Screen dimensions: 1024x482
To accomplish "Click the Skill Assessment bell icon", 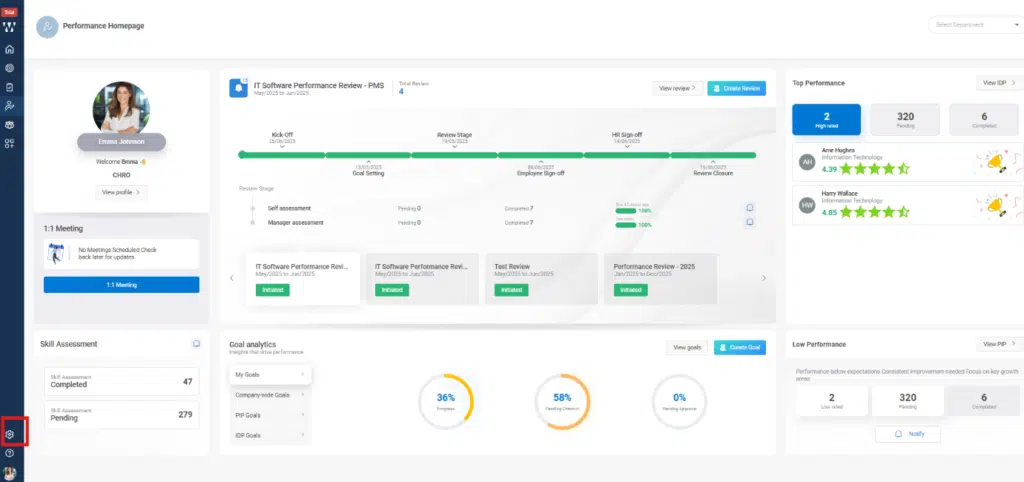I will click(x=196, y=344).
